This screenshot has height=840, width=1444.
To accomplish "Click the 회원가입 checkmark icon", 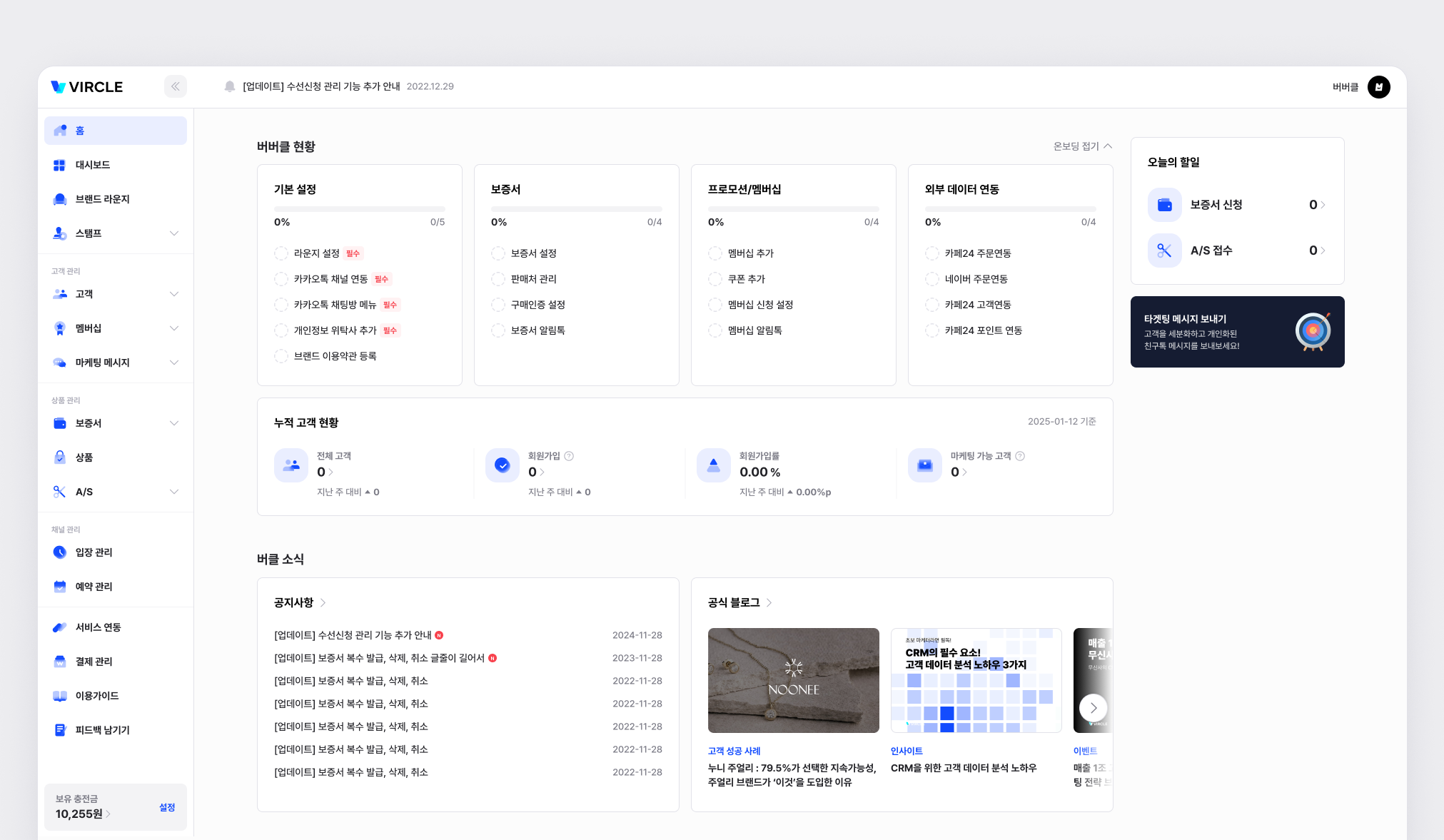I will tap(503, 465).
